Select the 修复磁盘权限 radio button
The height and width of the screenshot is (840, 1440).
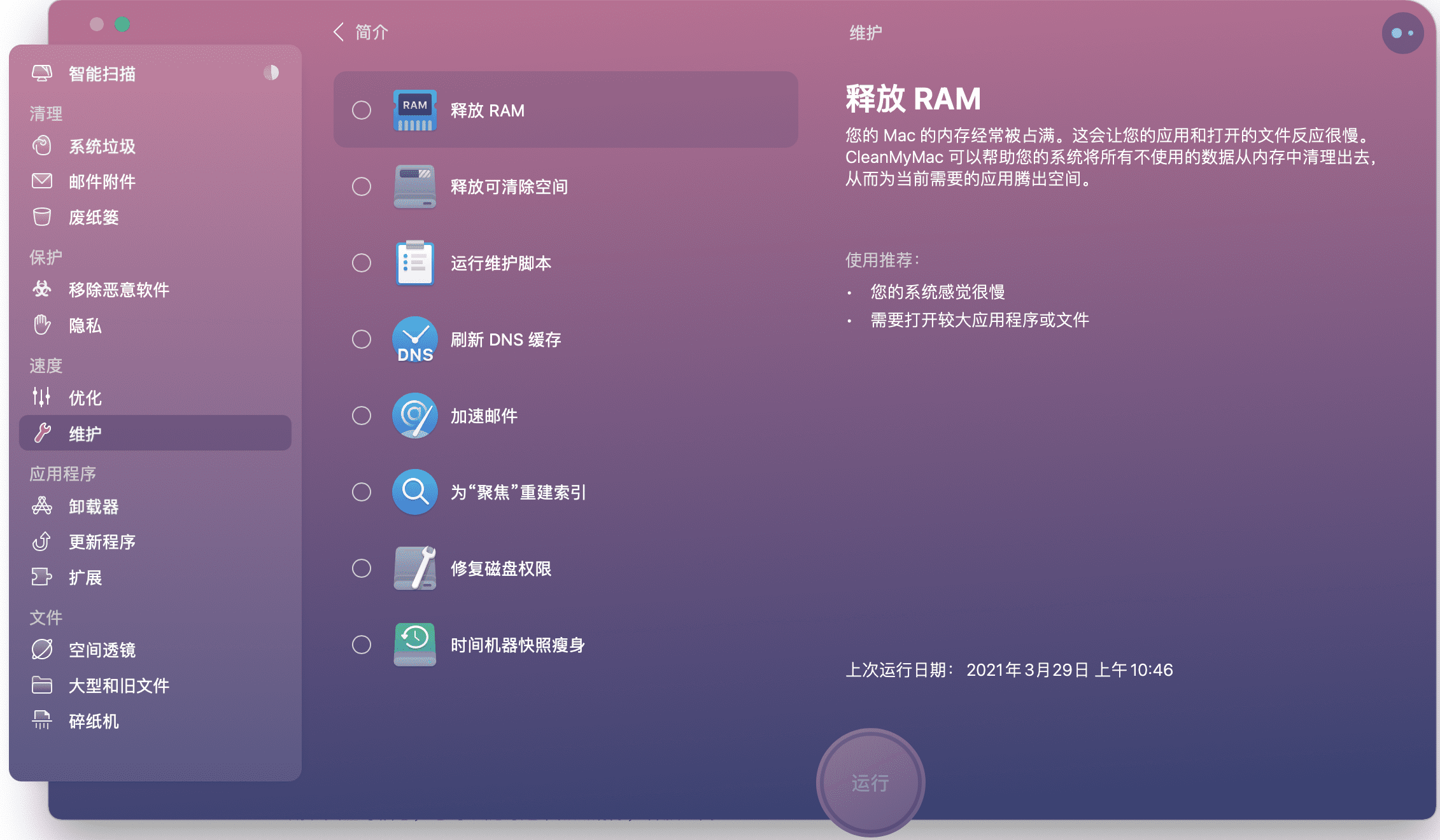(x=362, y=568)
